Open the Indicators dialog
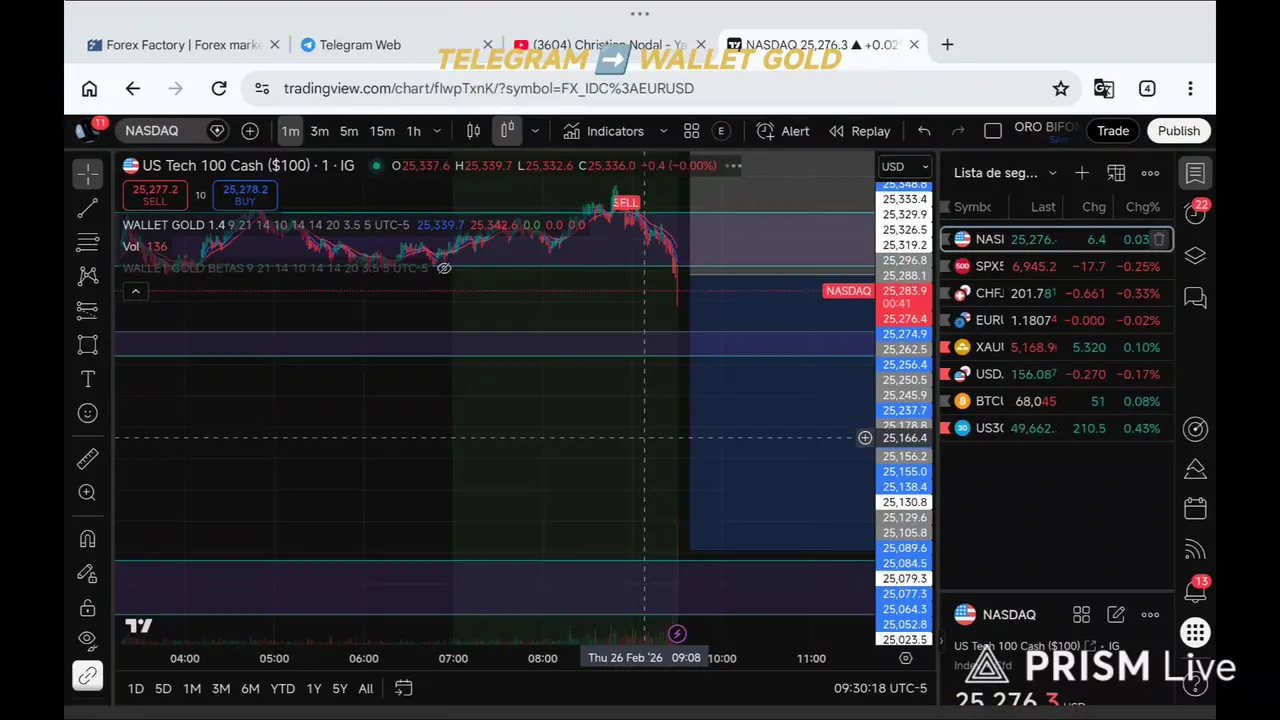This screenshot has width=1280, height=720. (603, 131)
